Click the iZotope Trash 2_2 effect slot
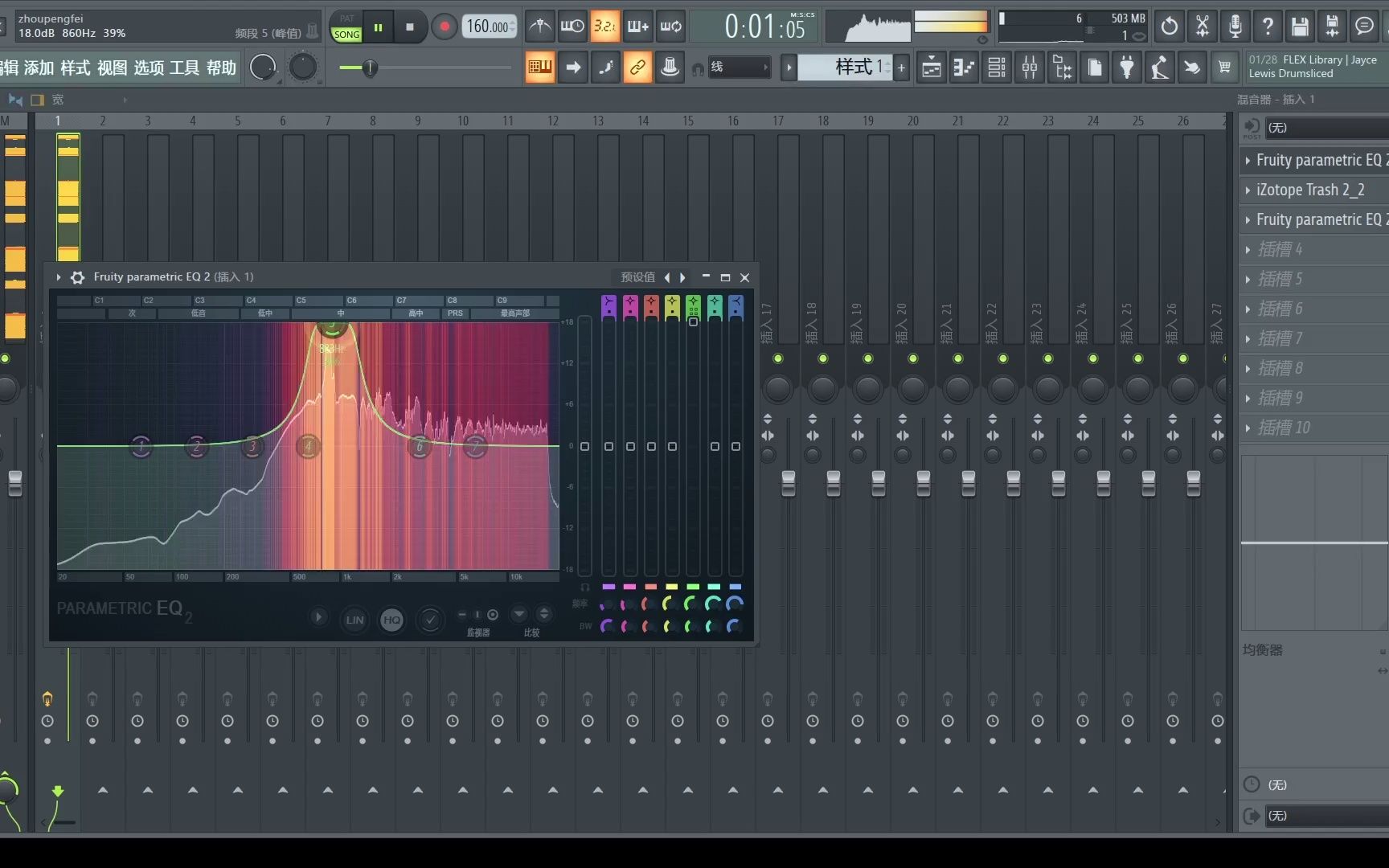This screenshot has width=1389, height=868. point(1314,190)
